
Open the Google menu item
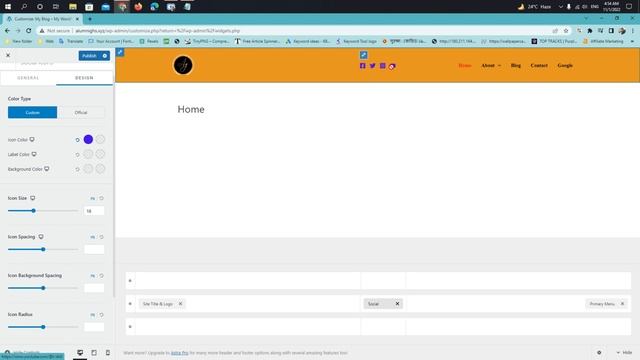click(565, 65)
